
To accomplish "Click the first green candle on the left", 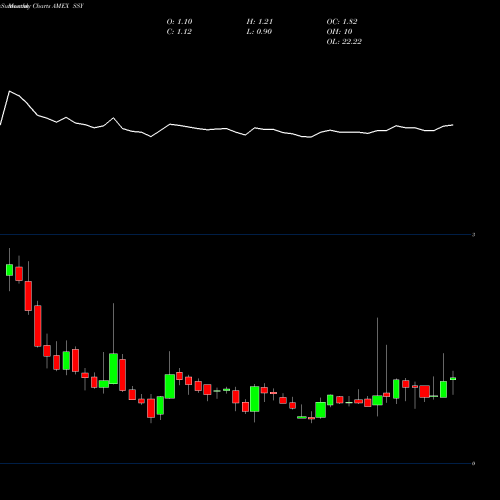I will coord(9,270).
